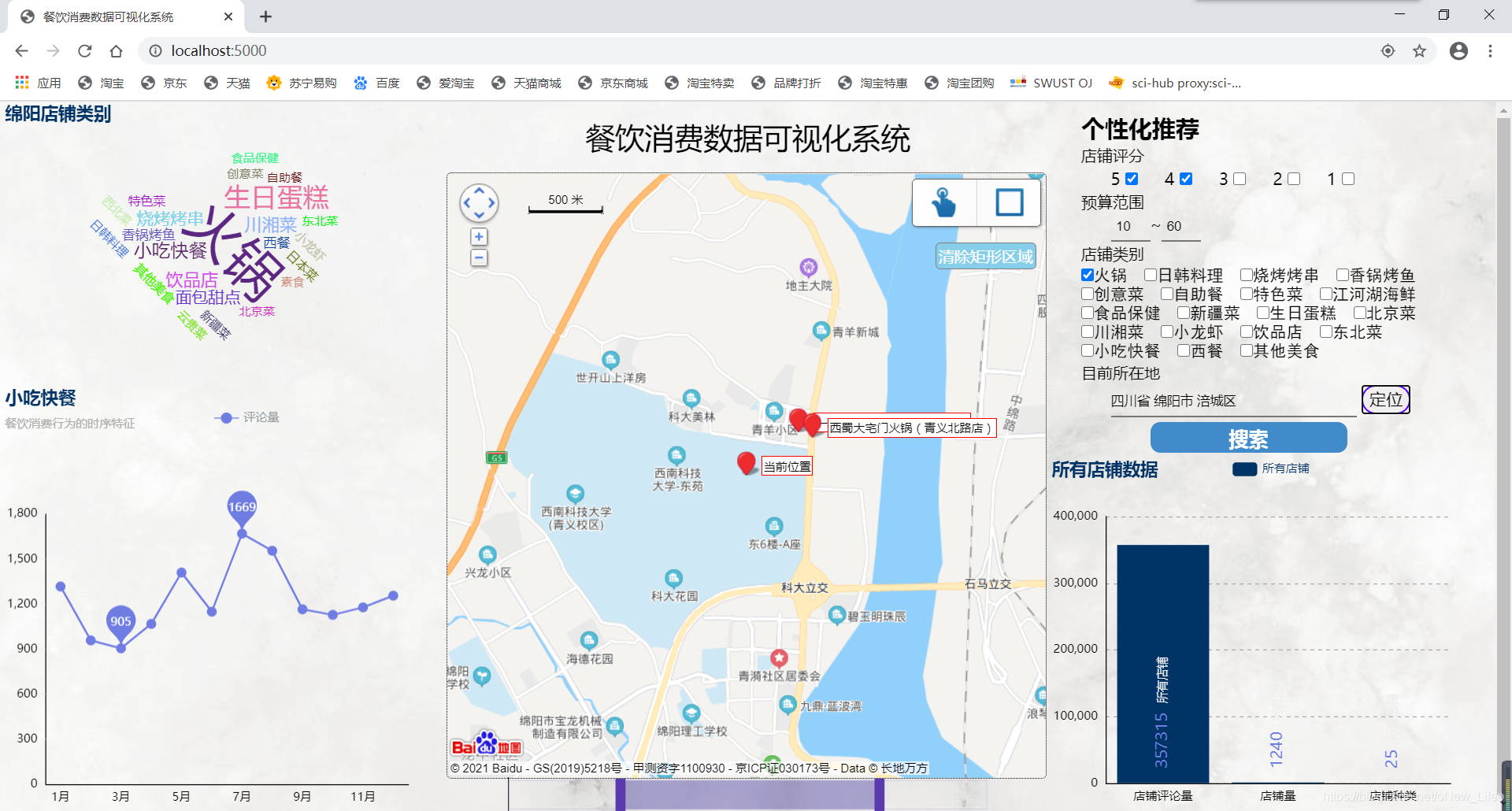The width and height of the screenshot is (1512, 811).
Task: Open the SWUST OJ bookmark
Action: 1051,83
